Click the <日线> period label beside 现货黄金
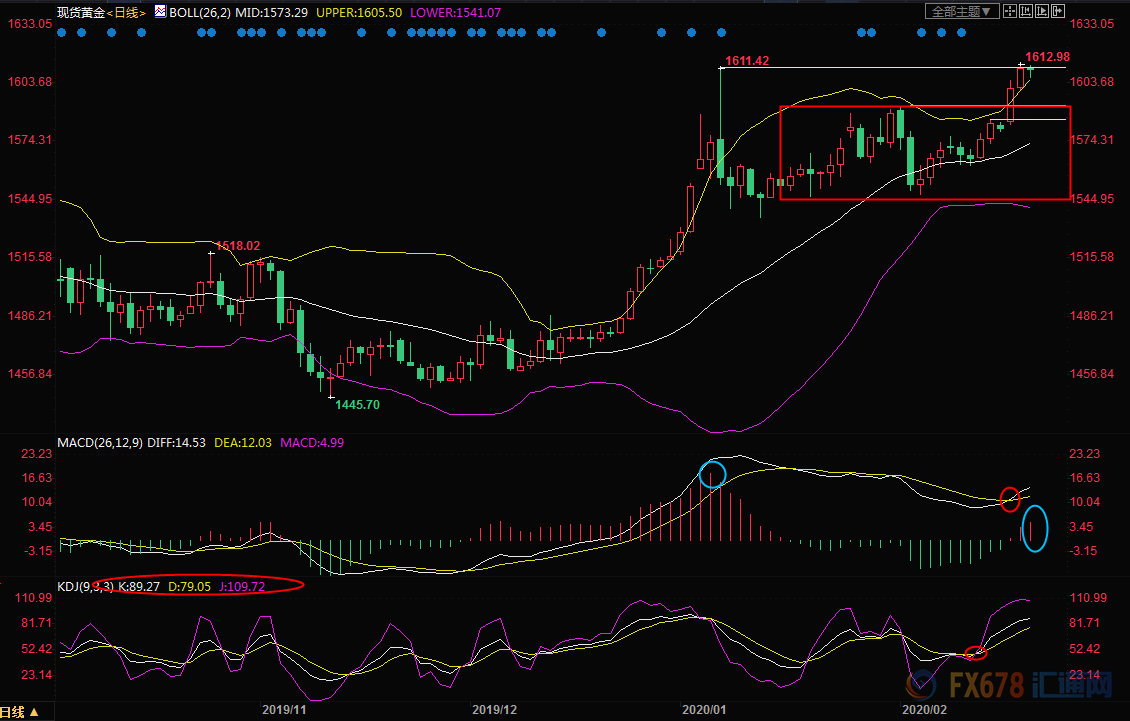Screen dimensions: 1130x721 click(127, 13)
